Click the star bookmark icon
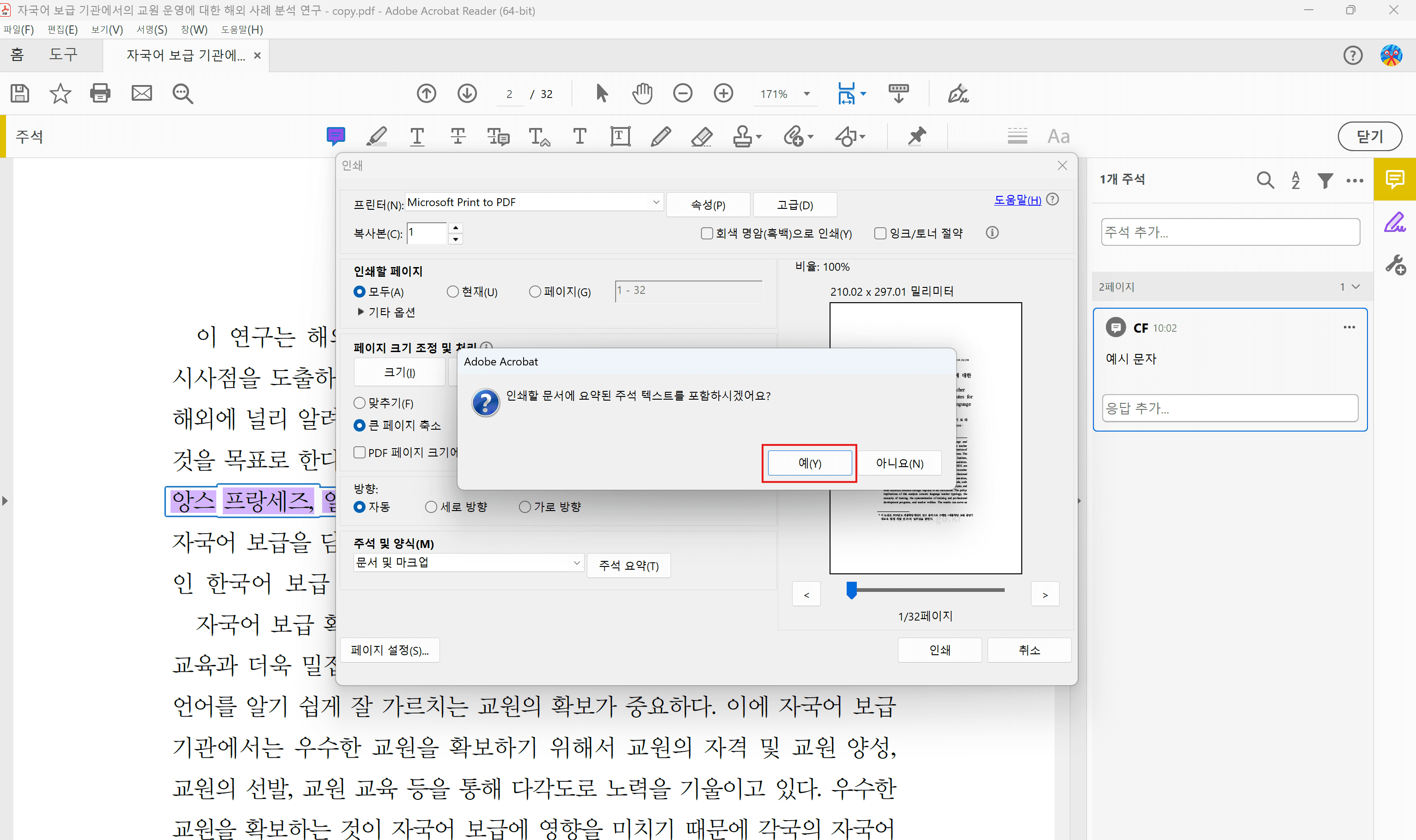The width and height of the screenshot is (1416, 840). (61, 93)
